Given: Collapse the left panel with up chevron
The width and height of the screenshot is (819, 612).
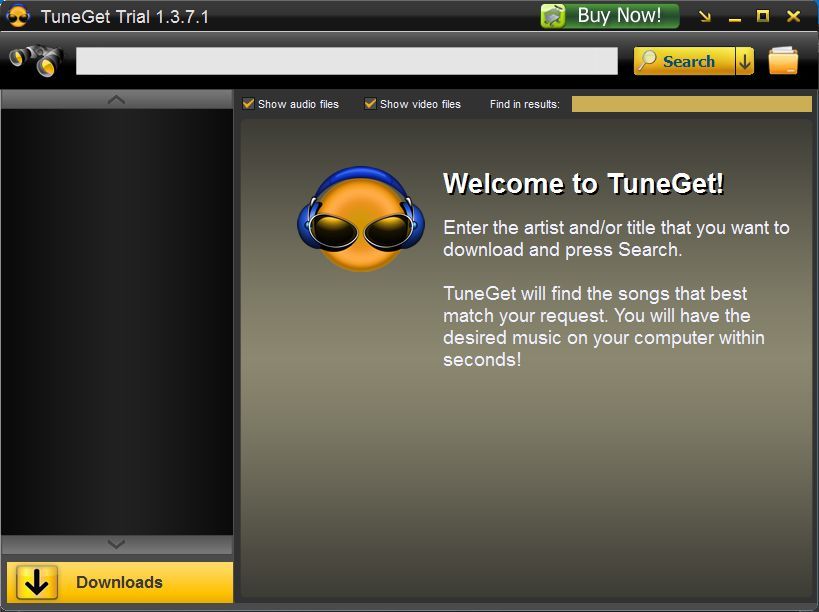Looking at the screenshot, I should click(116, 99).
